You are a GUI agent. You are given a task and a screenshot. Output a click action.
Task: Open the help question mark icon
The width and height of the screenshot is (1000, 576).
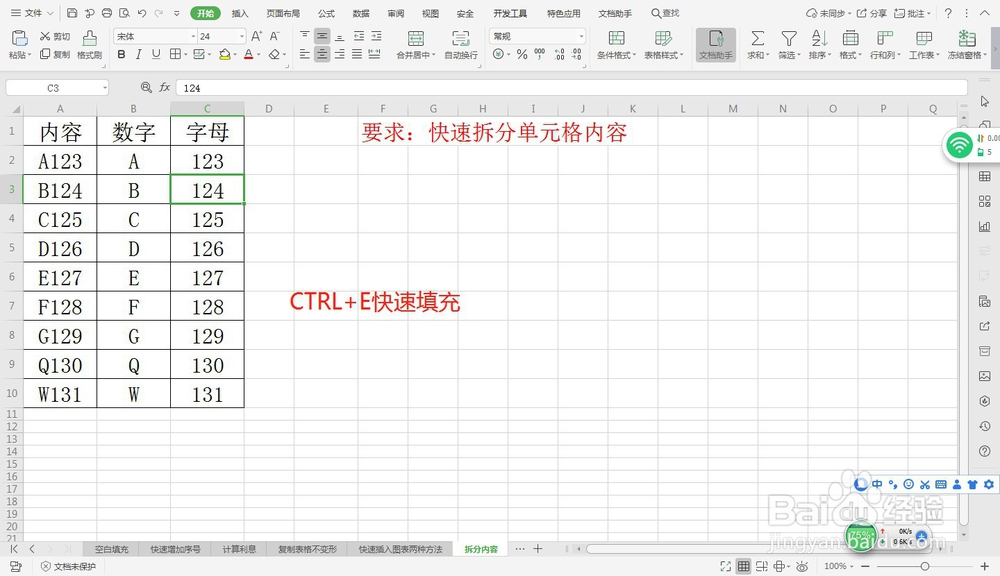[948, 13]
